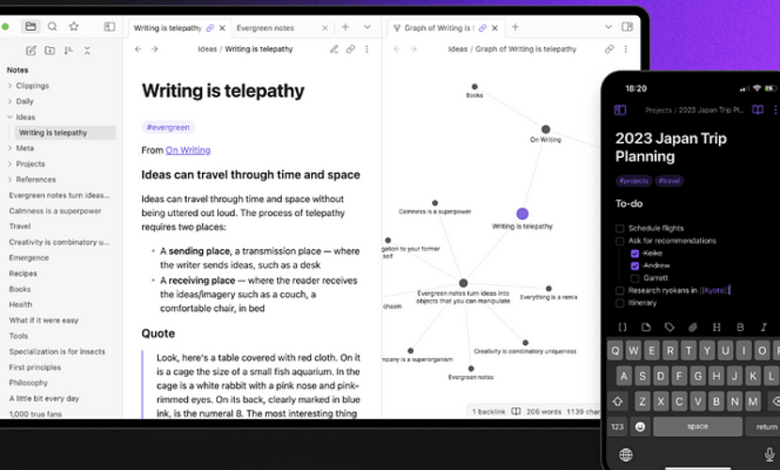Expand the Clippings folder

(10, 86)
